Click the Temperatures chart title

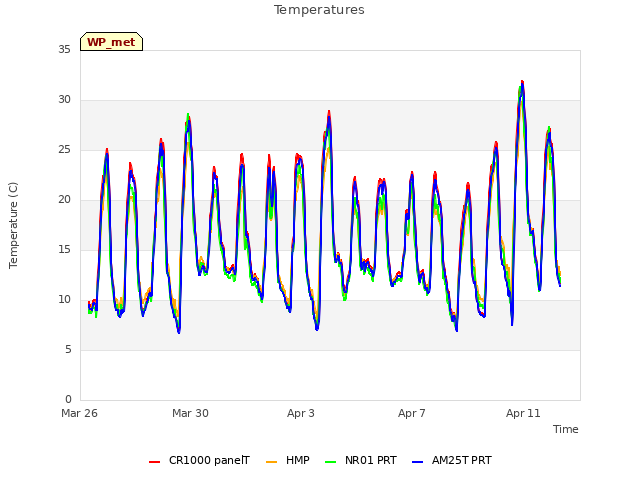click(319, 10)
